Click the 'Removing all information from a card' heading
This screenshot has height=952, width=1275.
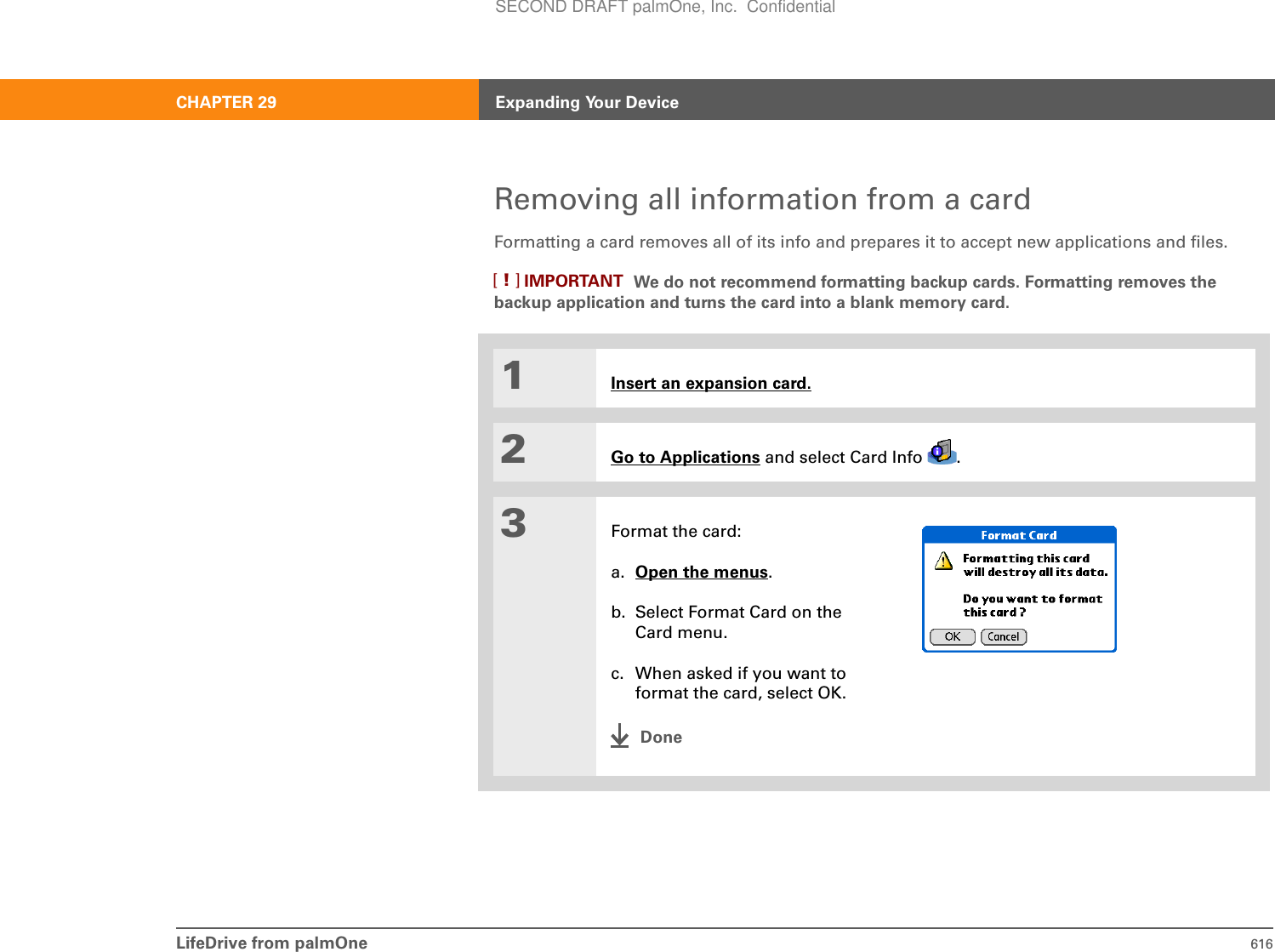click(762, 199)
